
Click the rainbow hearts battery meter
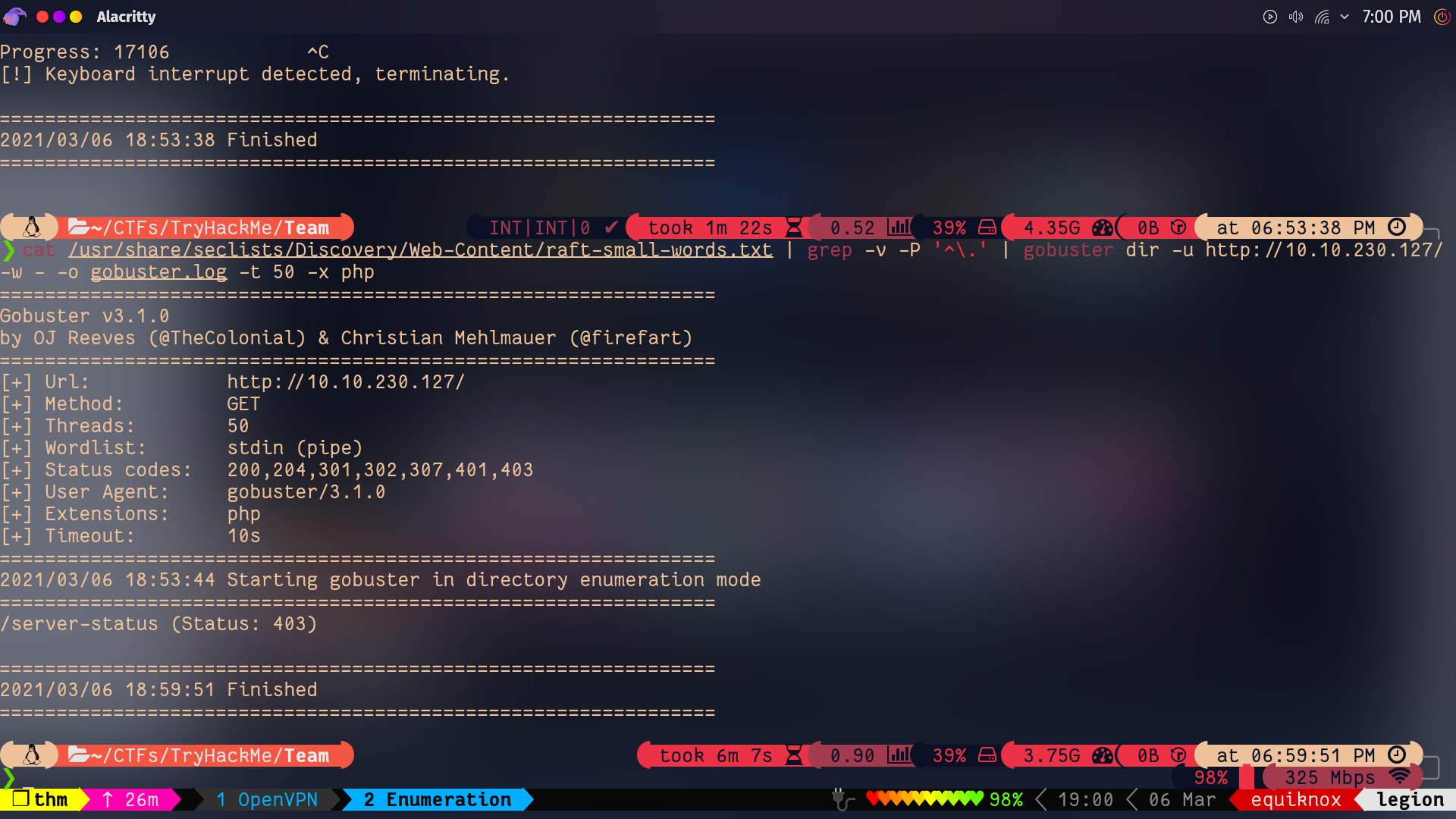tap(925, 799)
